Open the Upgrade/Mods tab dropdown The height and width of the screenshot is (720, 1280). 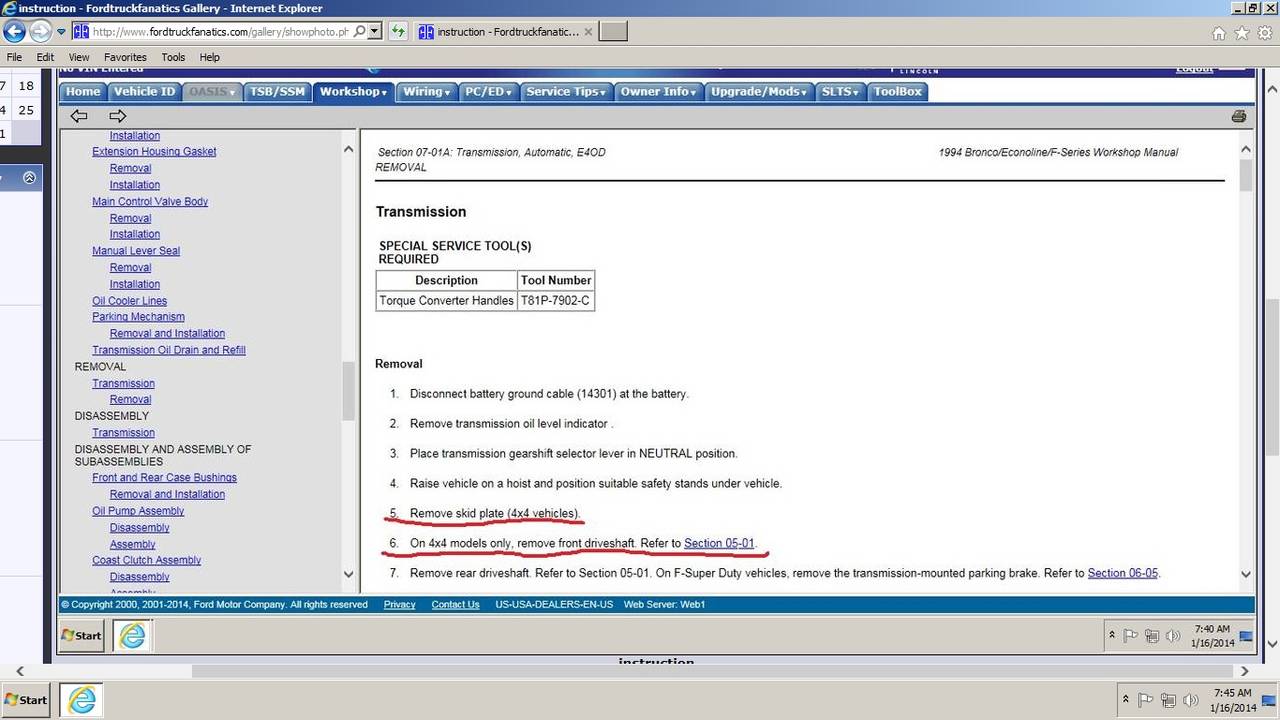click(760, 91)
